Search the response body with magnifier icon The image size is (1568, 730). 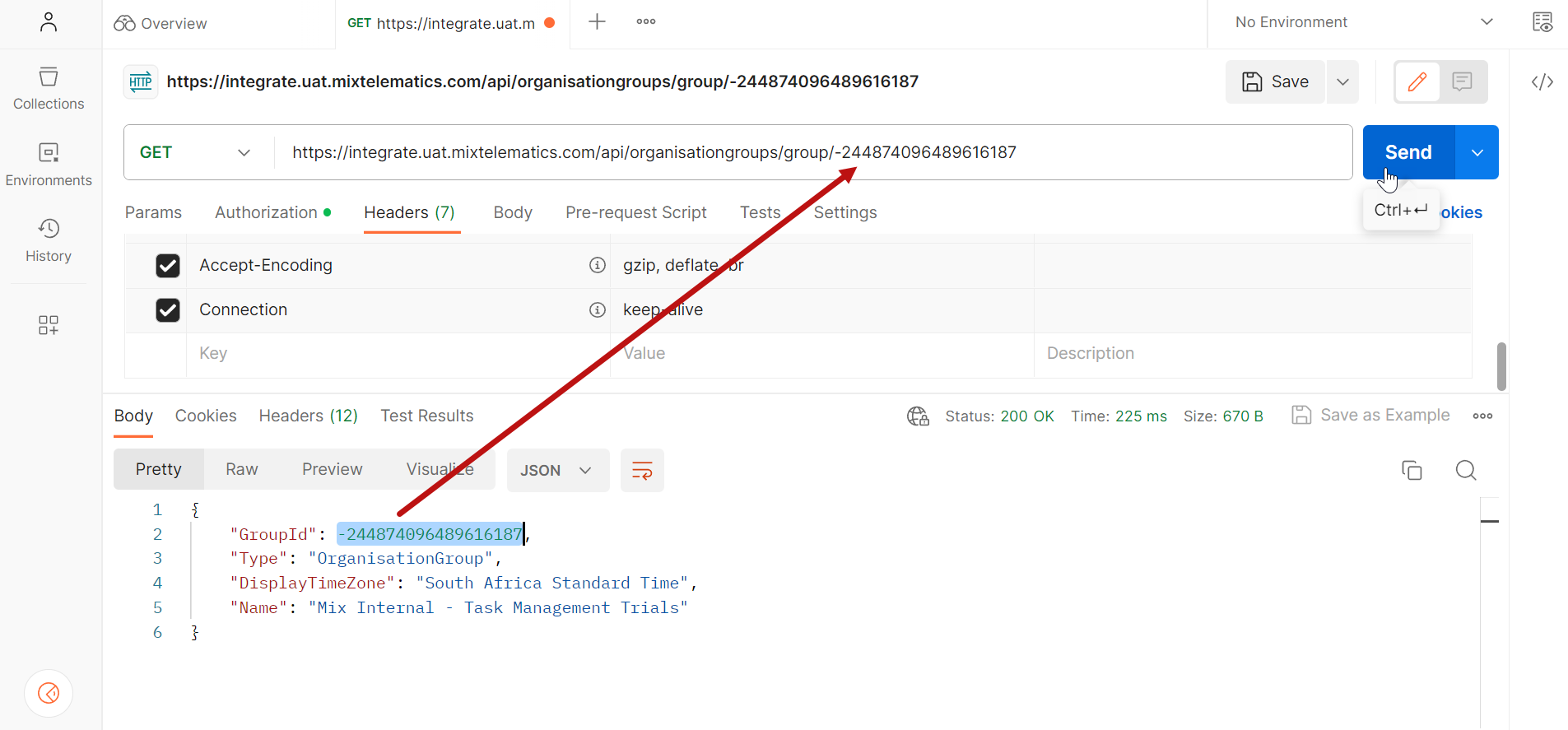pyautogui.click(x=1466, y=470)
